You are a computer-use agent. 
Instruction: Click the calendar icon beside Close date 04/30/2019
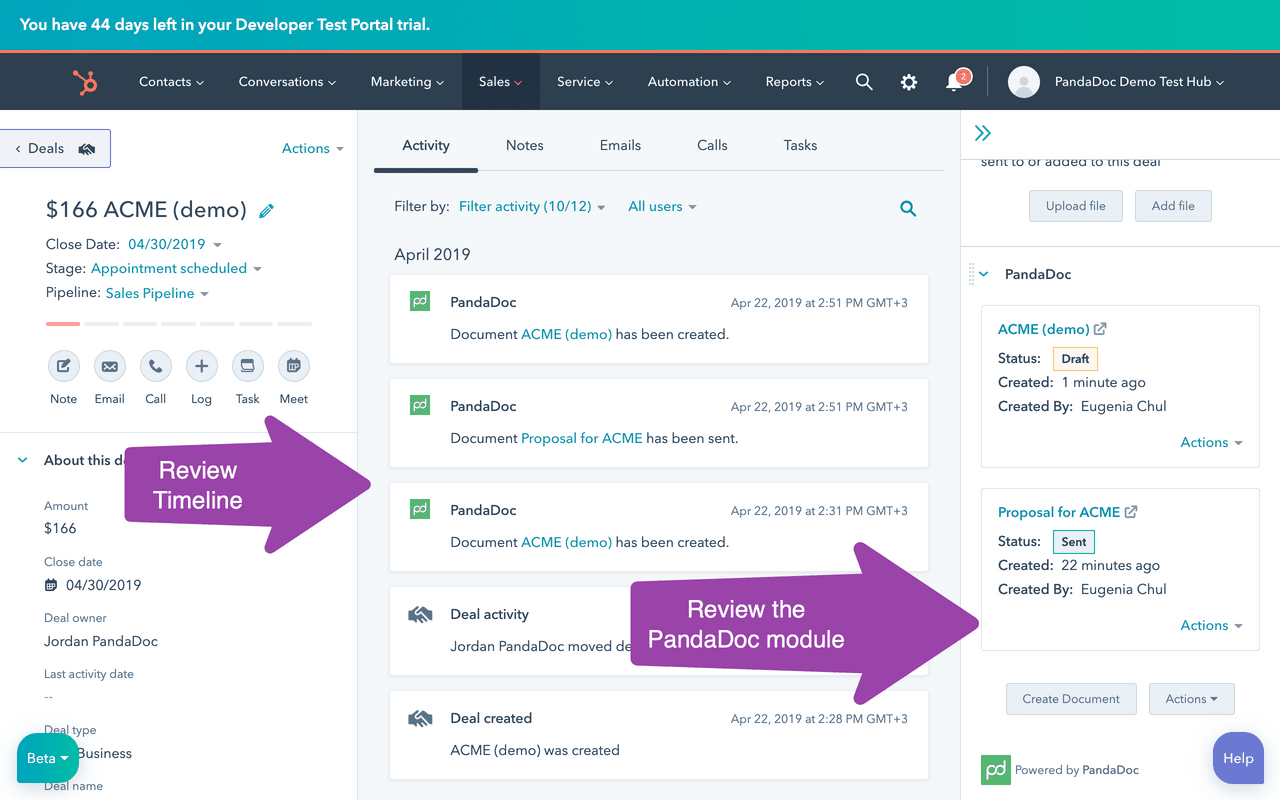pos(51,585)
